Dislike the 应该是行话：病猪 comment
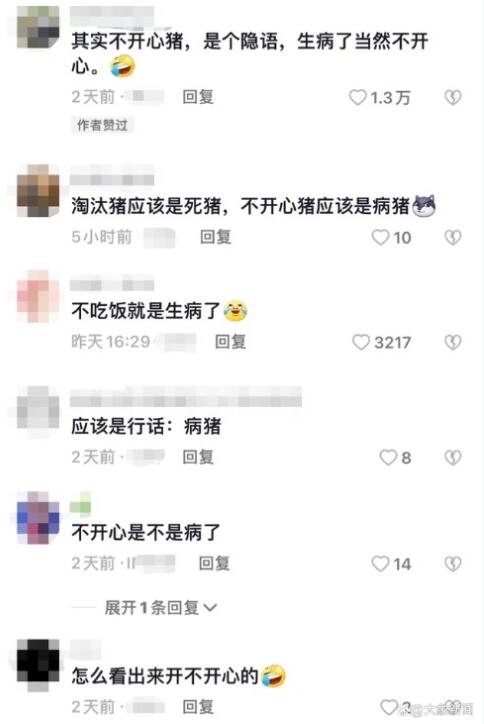This screenshot has width=484, height=724. coord(453,458)
